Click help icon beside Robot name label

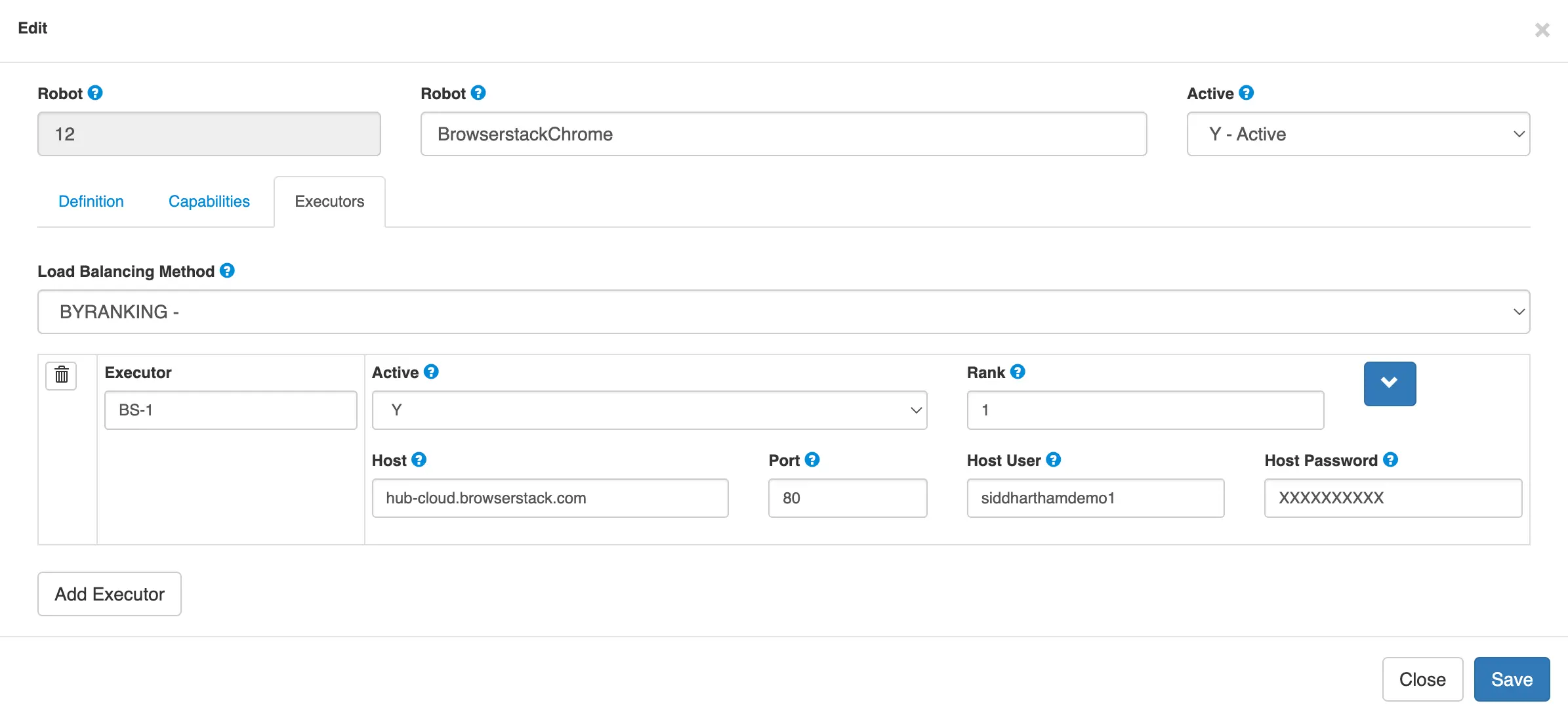[478, 93]
